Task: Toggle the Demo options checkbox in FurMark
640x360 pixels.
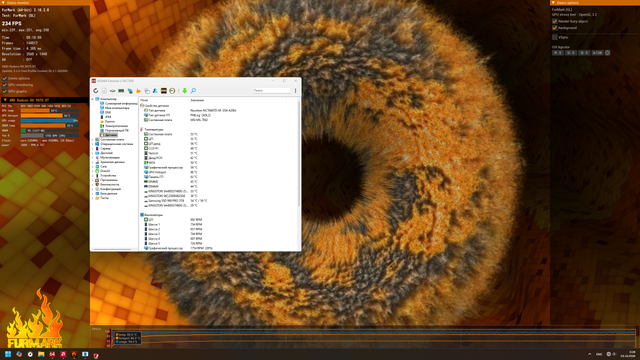Action: coord(5,78)
